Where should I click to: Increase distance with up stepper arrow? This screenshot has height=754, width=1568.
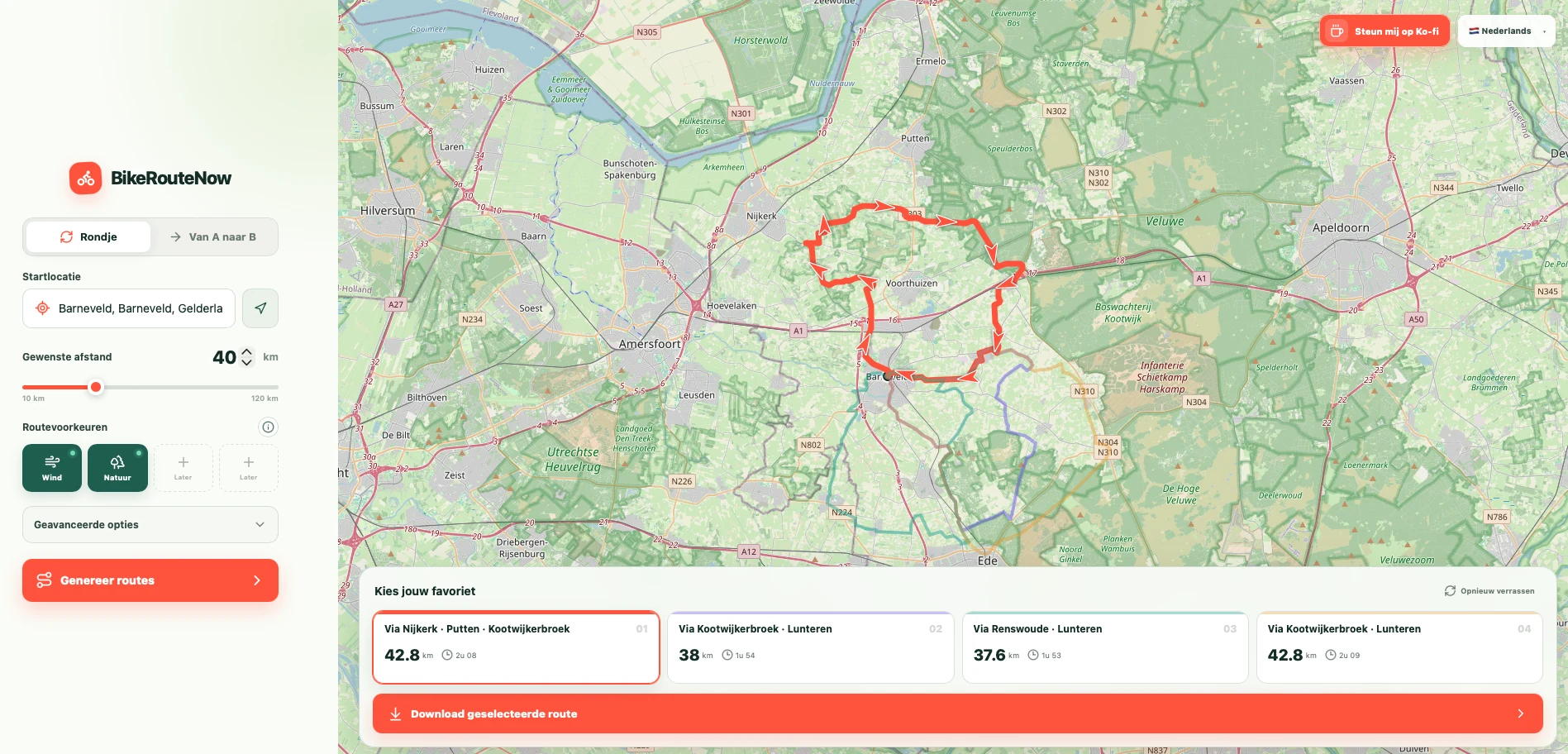pos(246,352)
